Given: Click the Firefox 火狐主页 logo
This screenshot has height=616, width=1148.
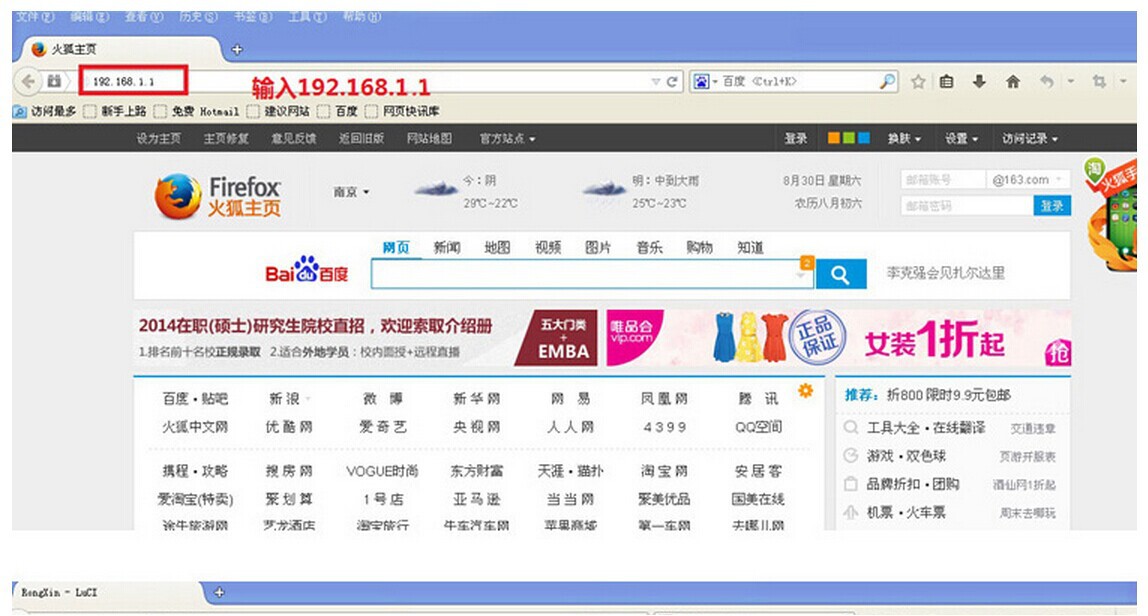Looking at the screenshot, I should (218, 196).
